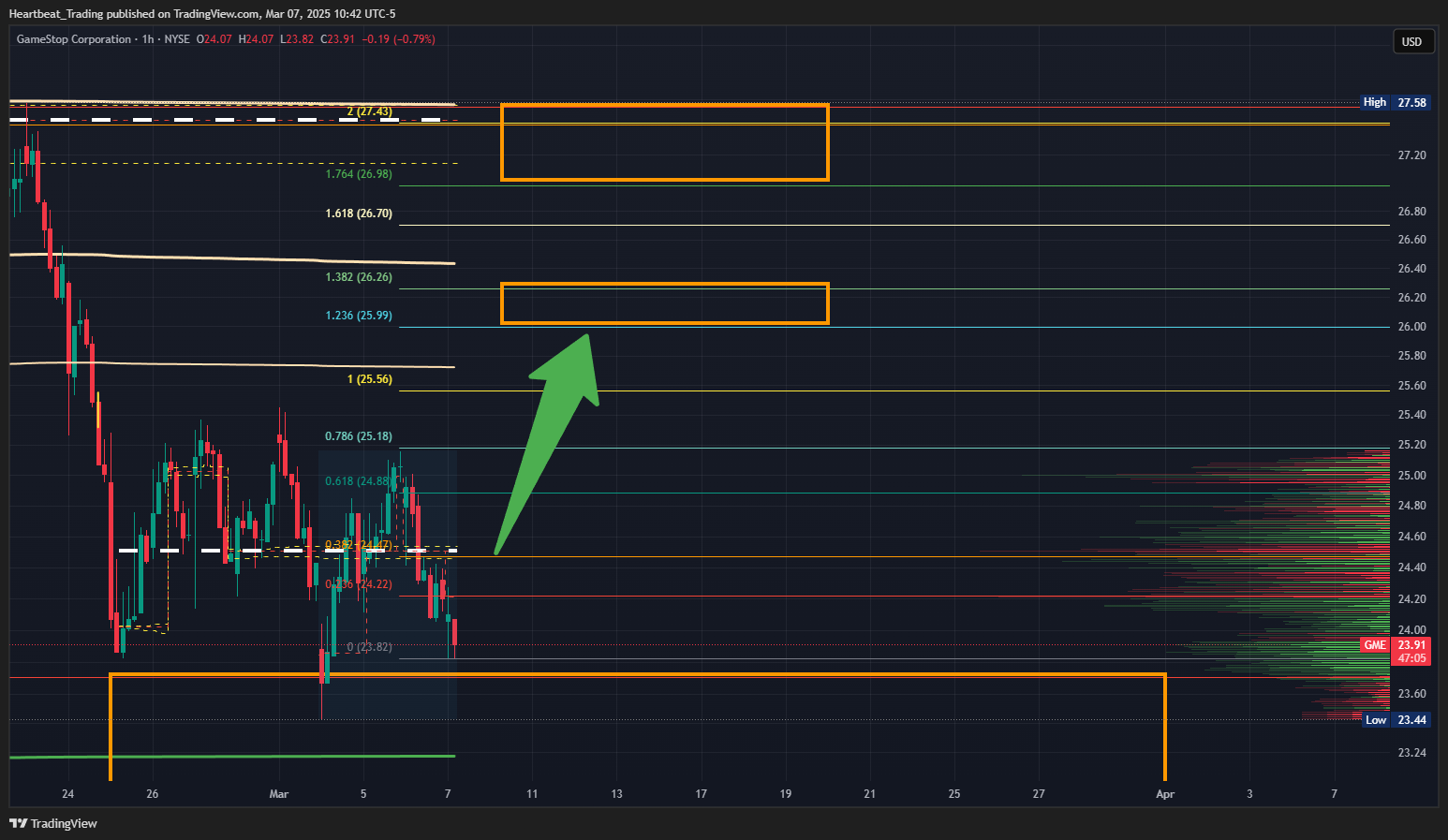Viewport: 1448px width, 840px height.
Task: Click date 11 on the time axis
Action: click(x=532, y=794)
